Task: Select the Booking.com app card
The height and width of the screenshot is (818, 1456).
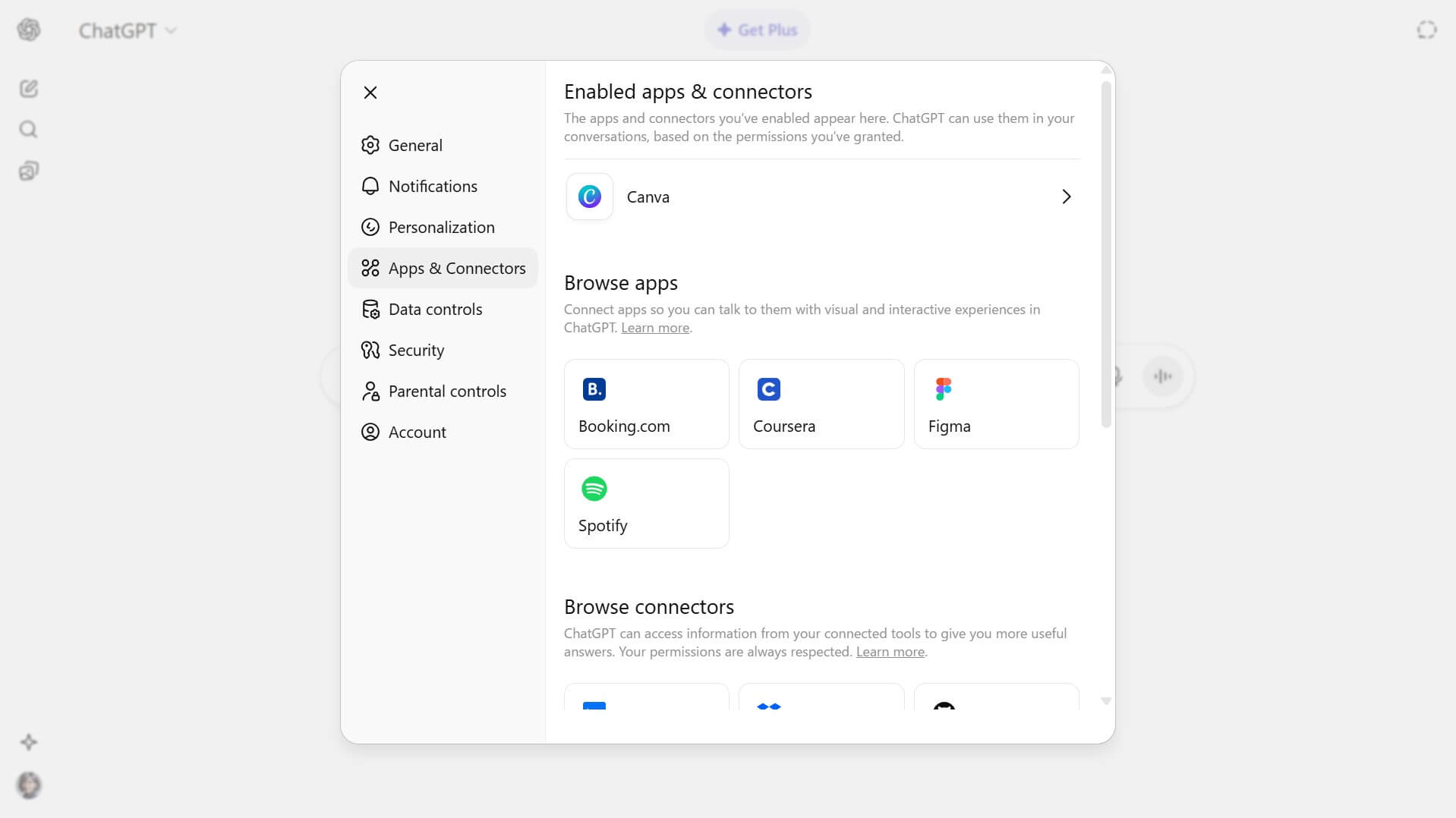Action: (646, 404)
